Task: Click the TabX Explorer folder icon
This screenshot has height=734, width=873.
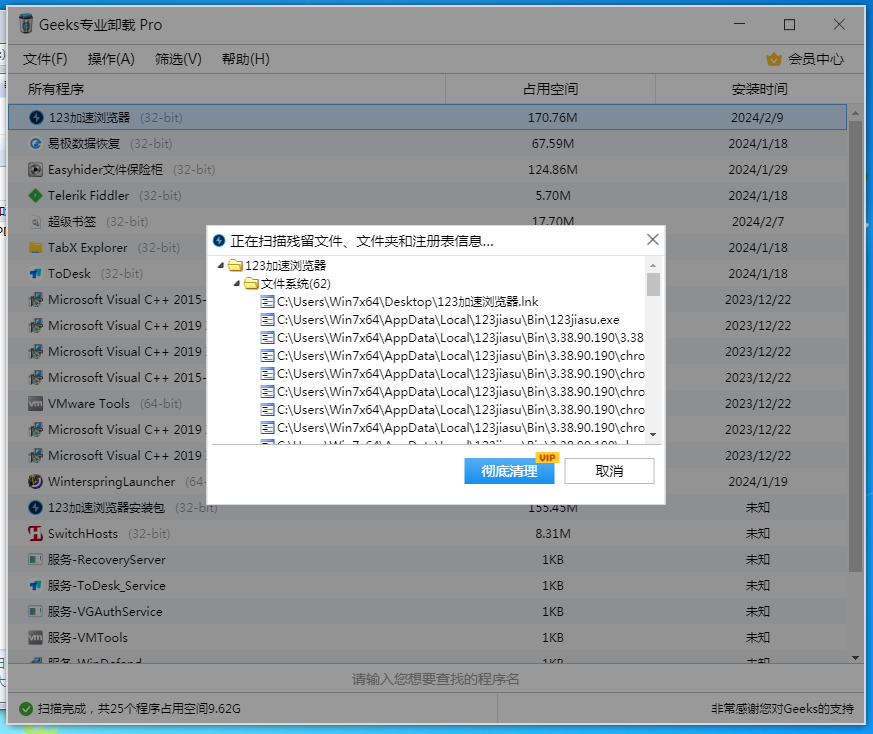Action: click(x=36, y=247)
